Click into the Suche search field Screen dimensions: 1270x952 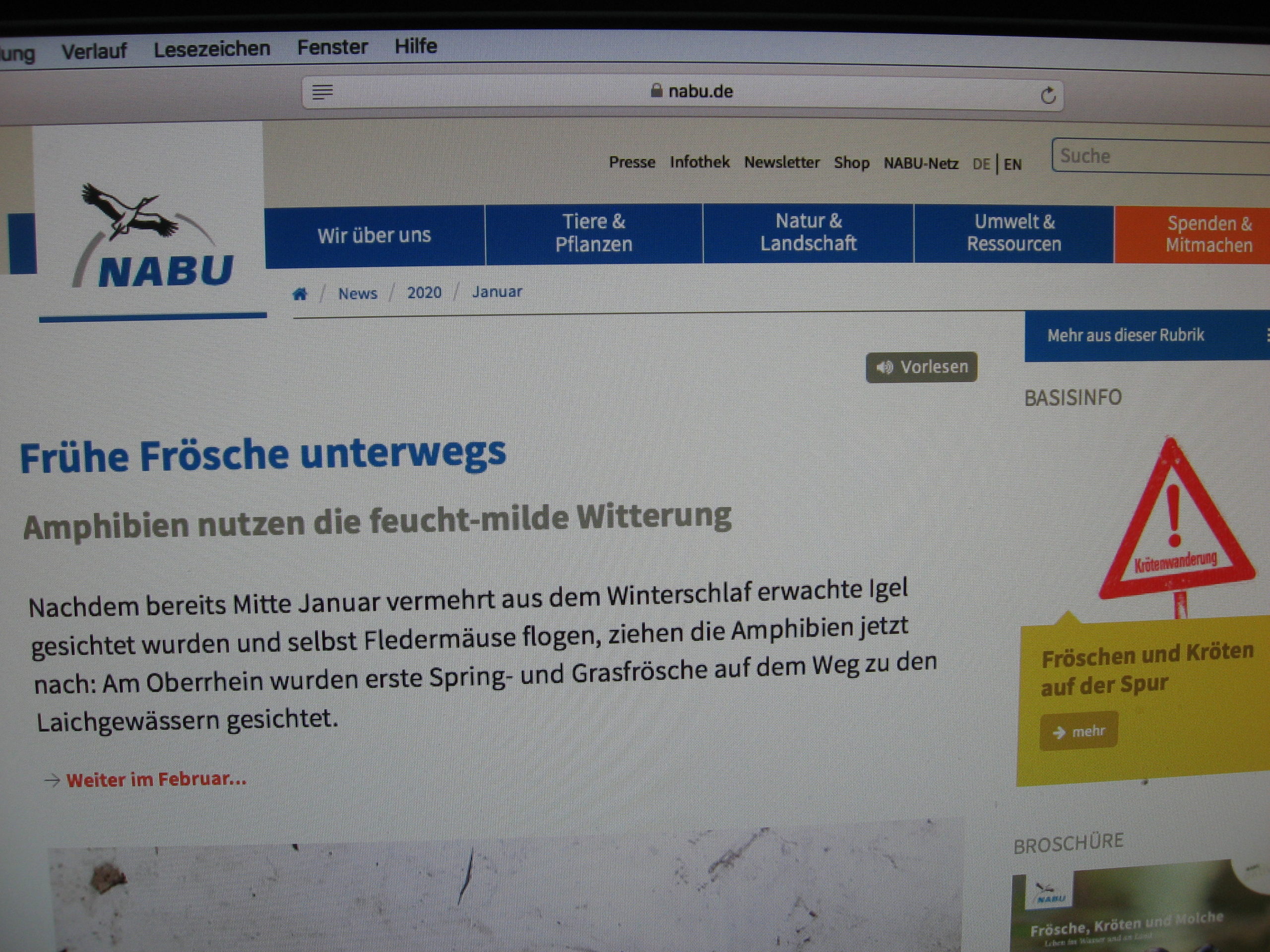point(1161,156)
